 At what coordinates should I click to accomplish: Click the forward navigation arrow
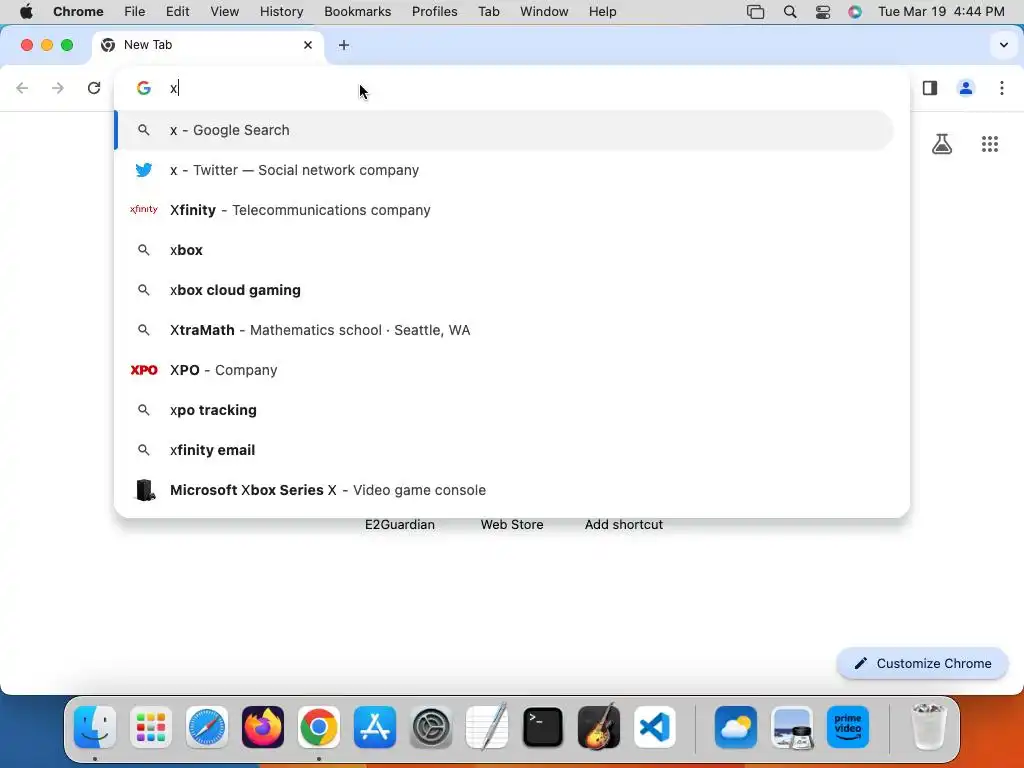58,88
